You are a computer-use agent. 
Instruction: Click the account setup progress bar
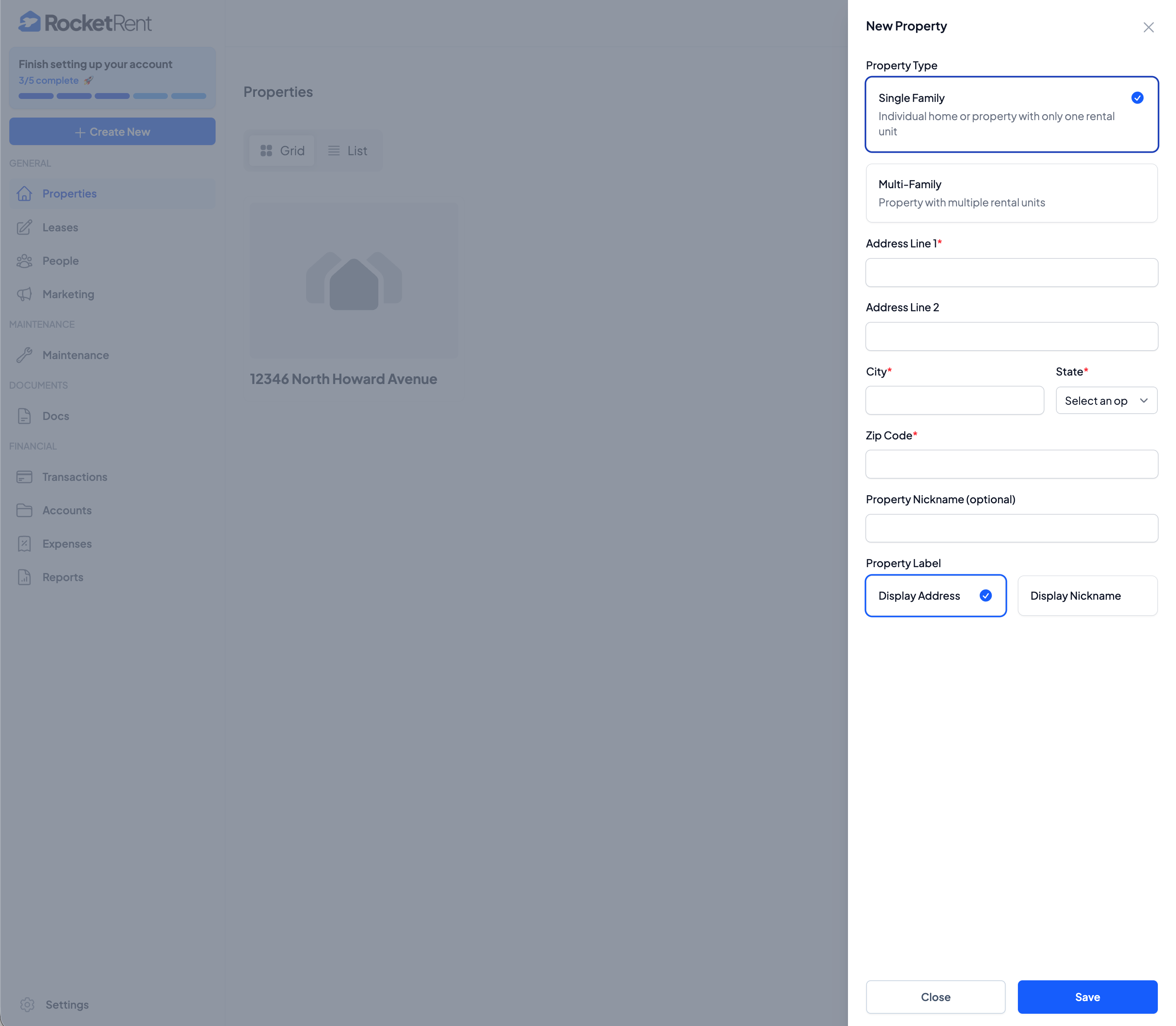112,96
